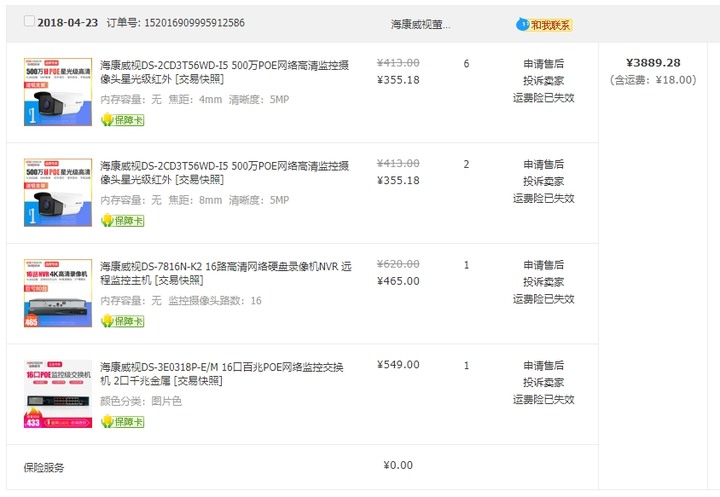This screenshot has height=497, width=720.
Task: Click 保障卡 badge on 4mm camera row
Action: [x=123, y=120]
